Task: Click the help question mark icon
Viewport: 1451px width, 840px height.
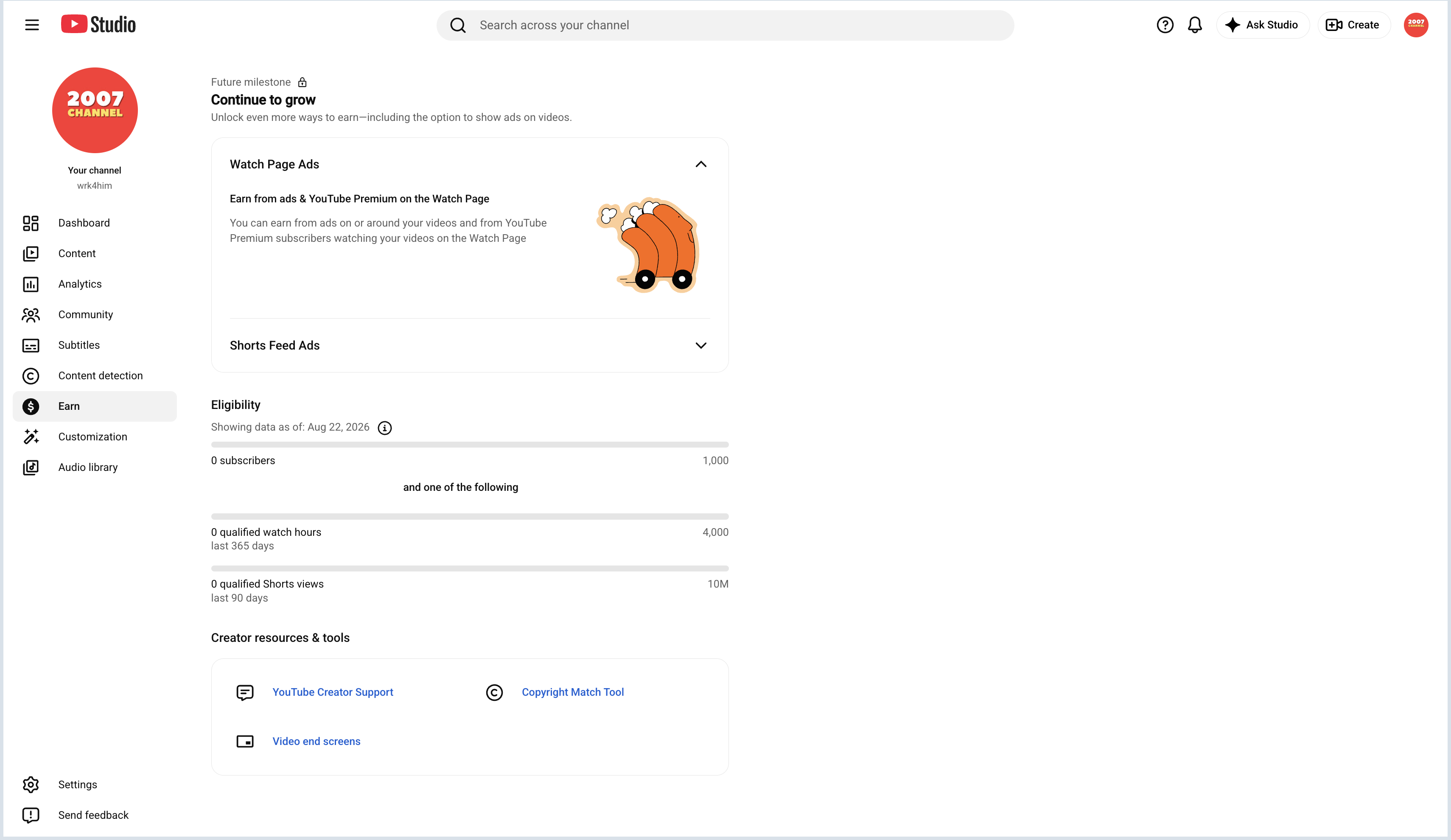Action: tap(1165, 25)
